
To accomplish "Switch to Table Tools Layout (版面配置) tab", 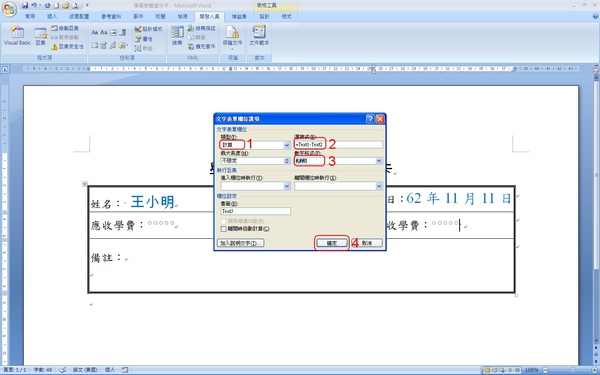I will pyautogui.click(x=287, y=17).
